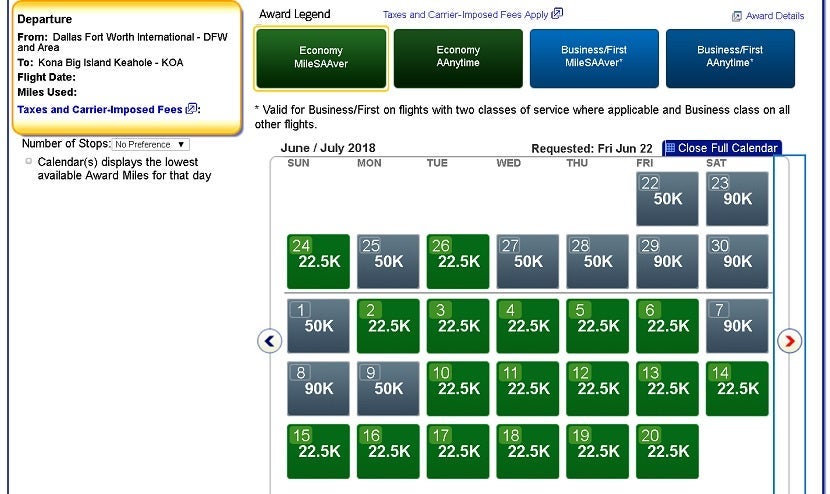Image resolution: width=830 pixels, height=494 pixels.
Task: Pick July 20 at 22.5K miles
Action: (667, 451)
